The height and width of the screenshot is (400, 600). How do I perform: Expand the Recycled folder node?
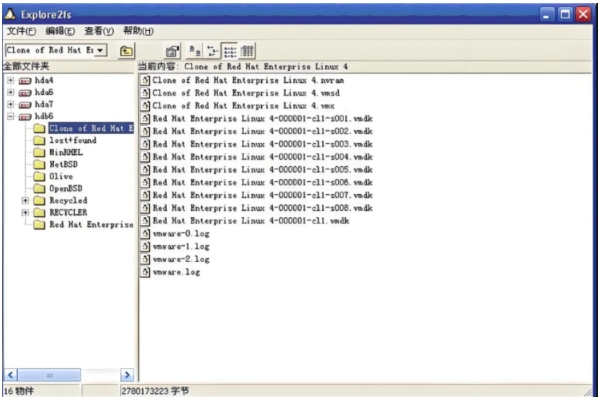coord(24,200)
